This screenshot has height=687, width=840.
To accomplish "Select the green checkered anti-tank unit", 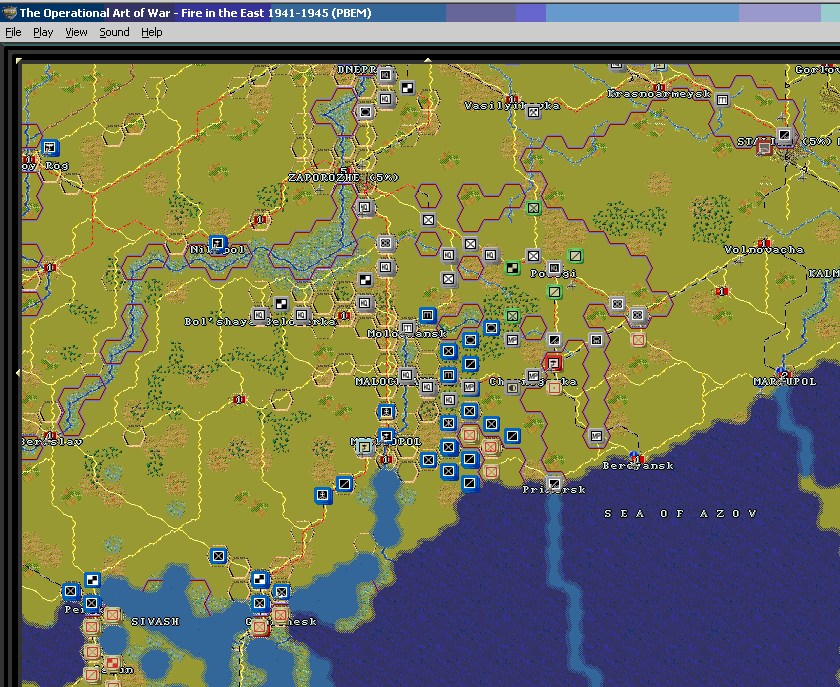I will (513, 267).
